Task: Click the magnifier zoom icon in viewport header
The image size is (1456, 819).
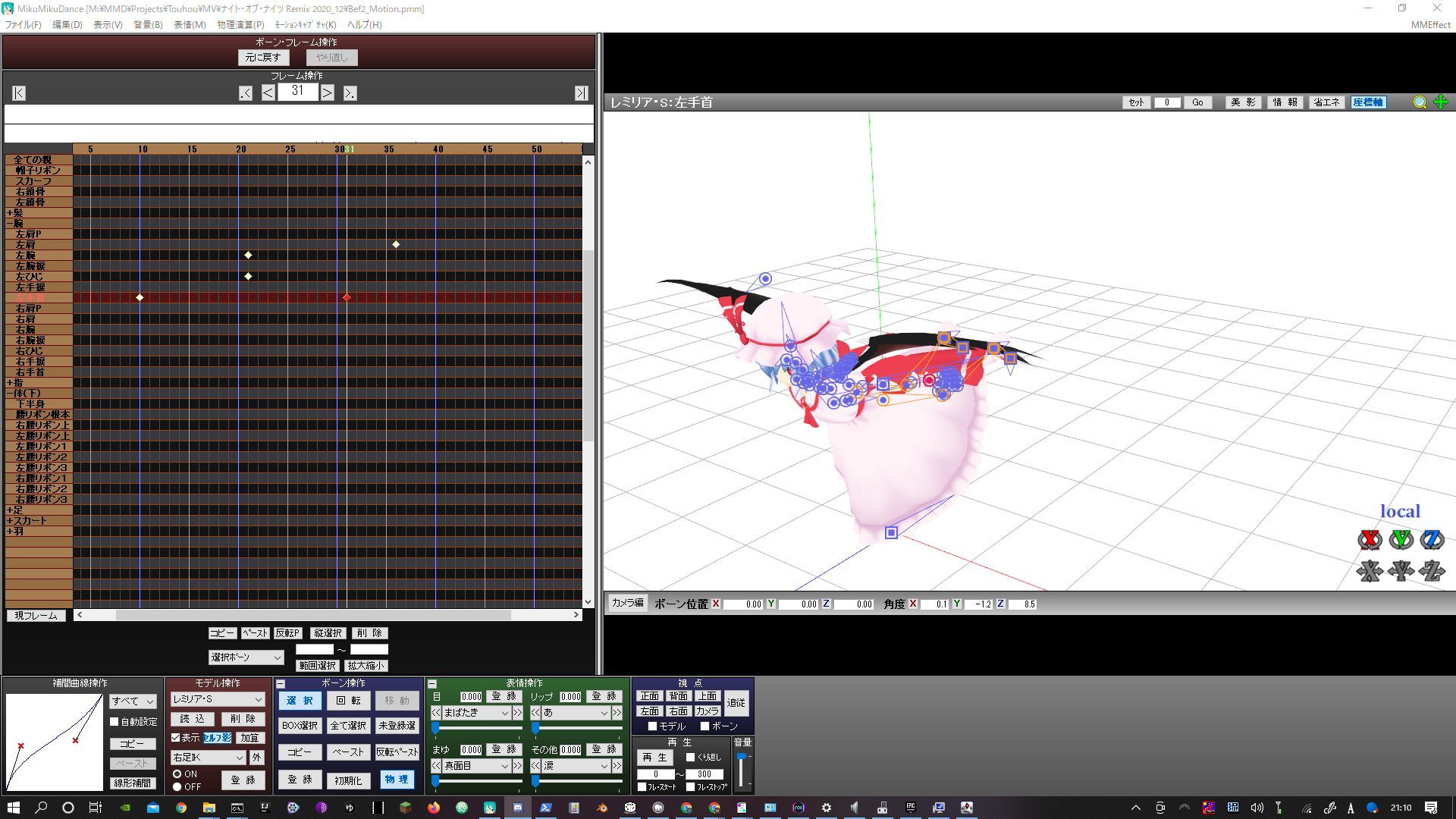Action: (x=1420, y=102)
